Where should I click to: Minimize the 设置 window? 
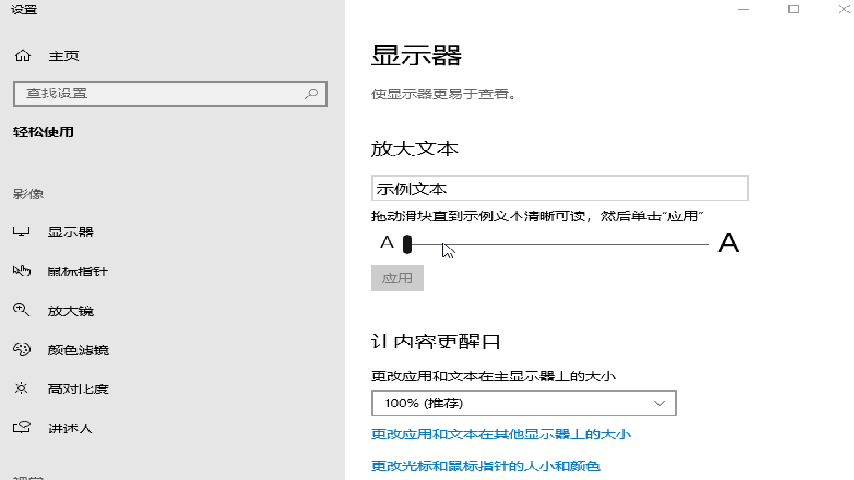pos(743,9)
